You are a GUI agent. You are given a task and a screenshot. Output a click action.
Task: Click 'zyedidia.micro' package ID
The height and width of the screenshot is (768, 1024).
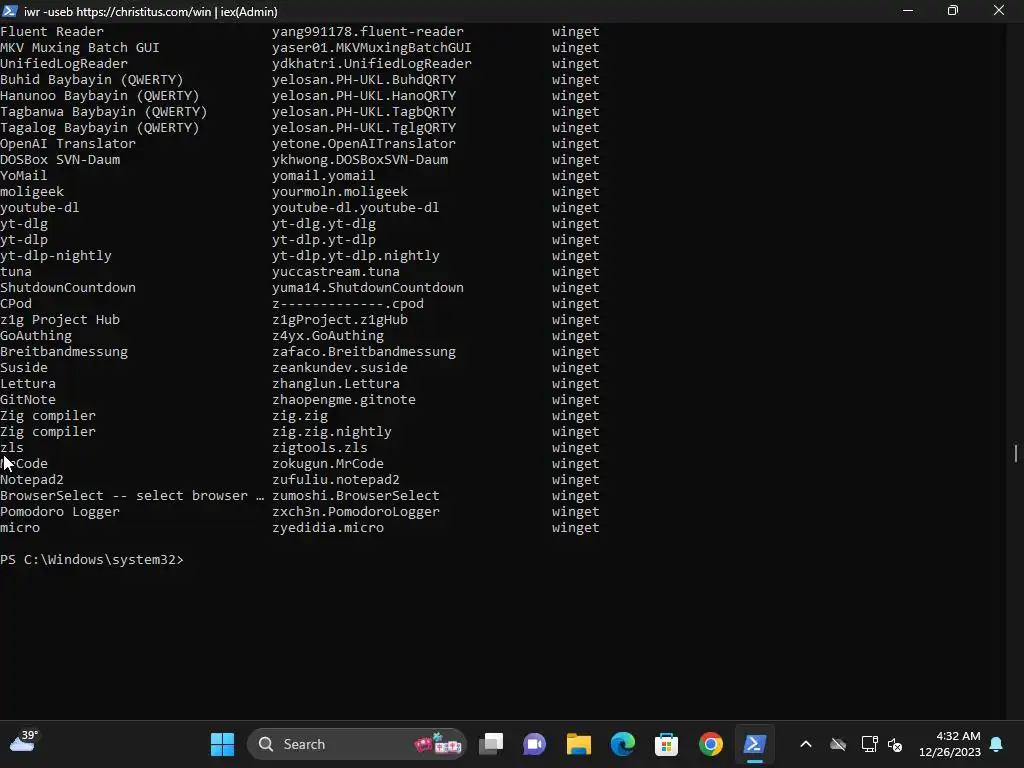pyautogui.click(x=328, y=528)
